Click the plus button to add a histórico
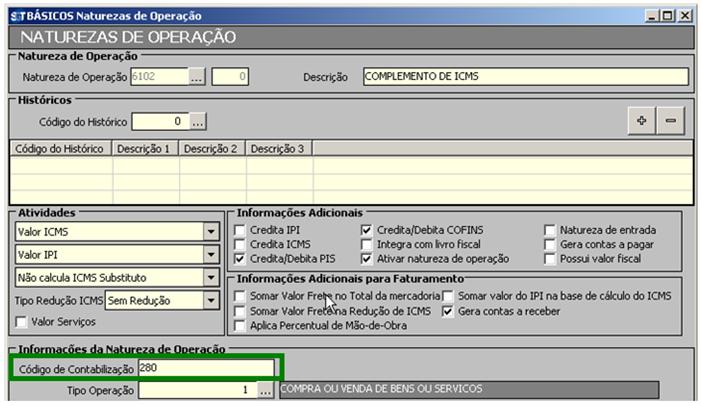This screenshot has width=702, height=406. pos(641,120)
